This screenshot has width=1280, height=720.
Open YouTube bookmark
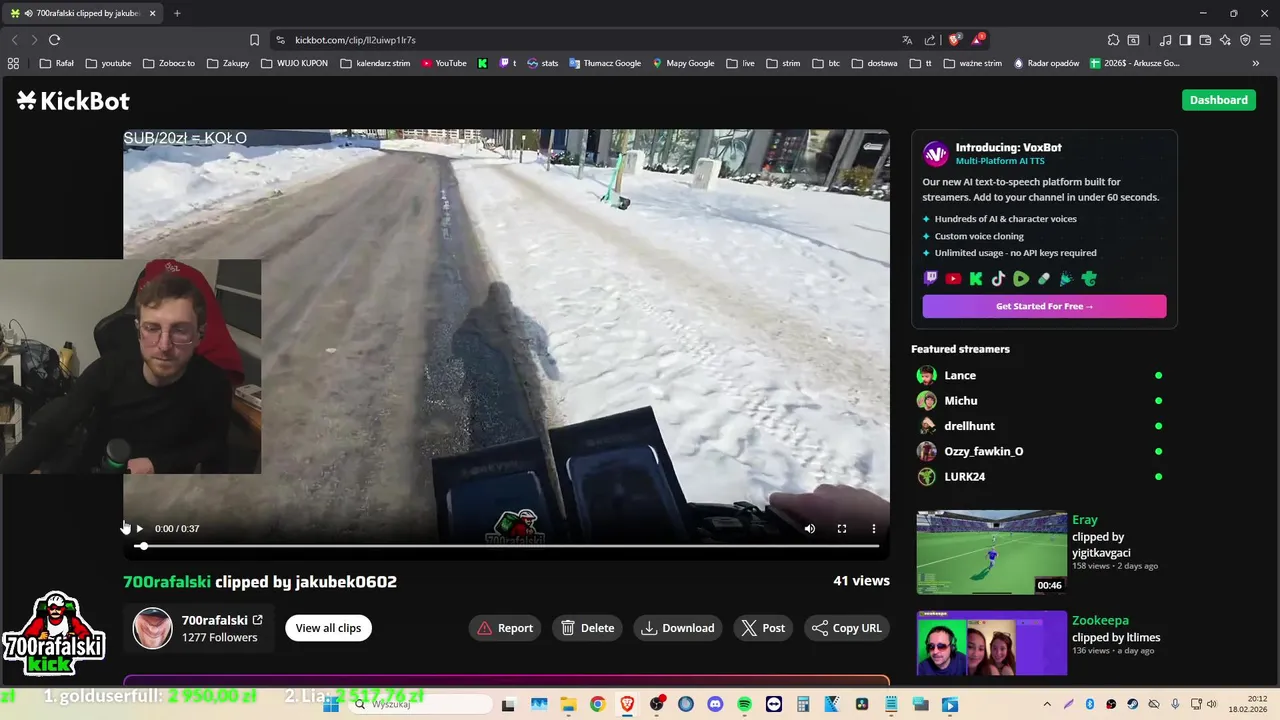coord(444,63)
